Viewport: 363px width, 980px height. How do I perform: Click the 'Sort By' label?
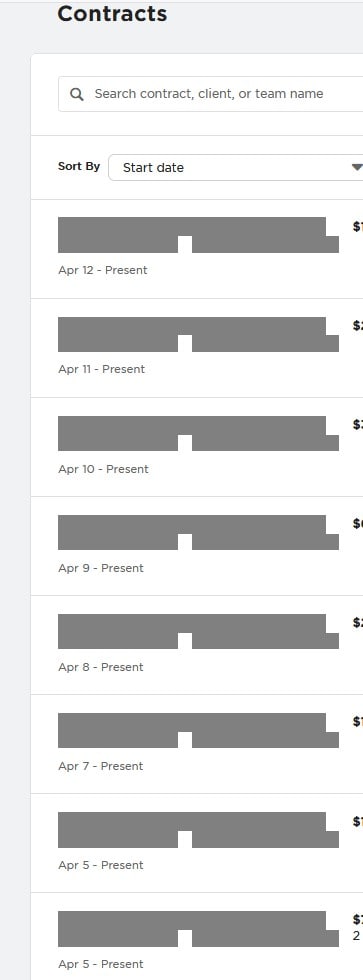point(79,166)
